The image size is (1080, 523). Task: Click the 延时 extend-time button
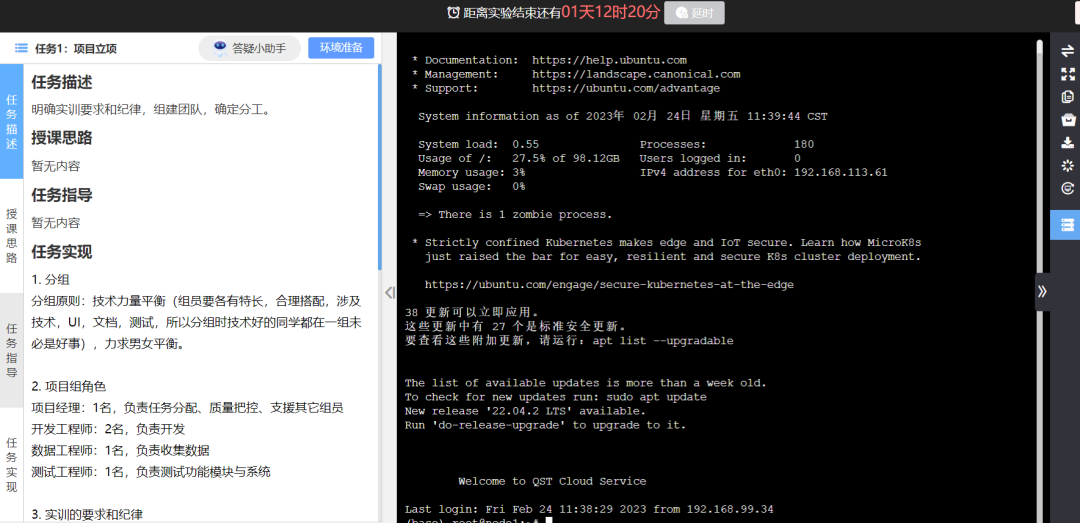tap(694, 12)
